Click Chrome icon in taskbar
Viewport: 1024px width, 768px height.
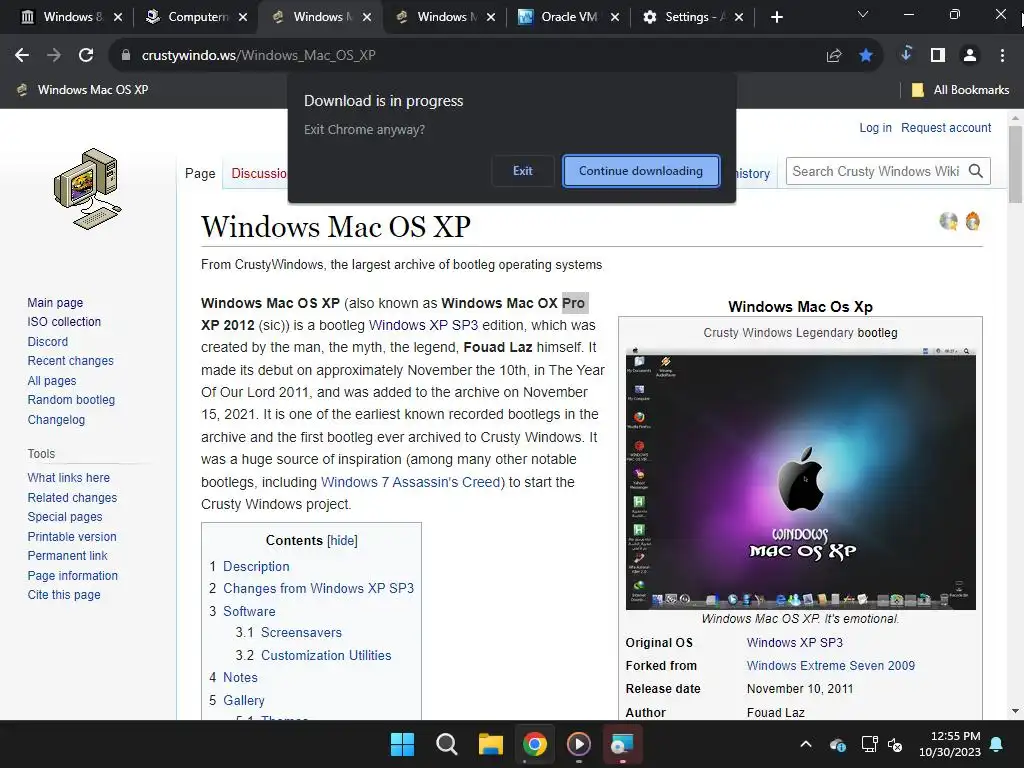(534, 744)
